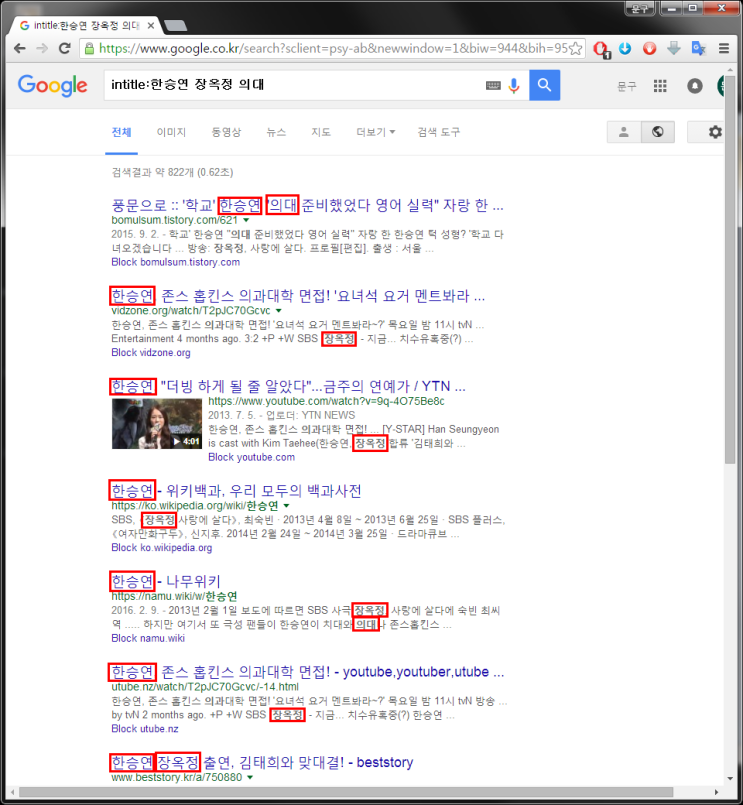This screenshot has width=743, height=805.
Task: Click the scroll-right arrow of horizontal scrollbar
Action: point(716,792)
